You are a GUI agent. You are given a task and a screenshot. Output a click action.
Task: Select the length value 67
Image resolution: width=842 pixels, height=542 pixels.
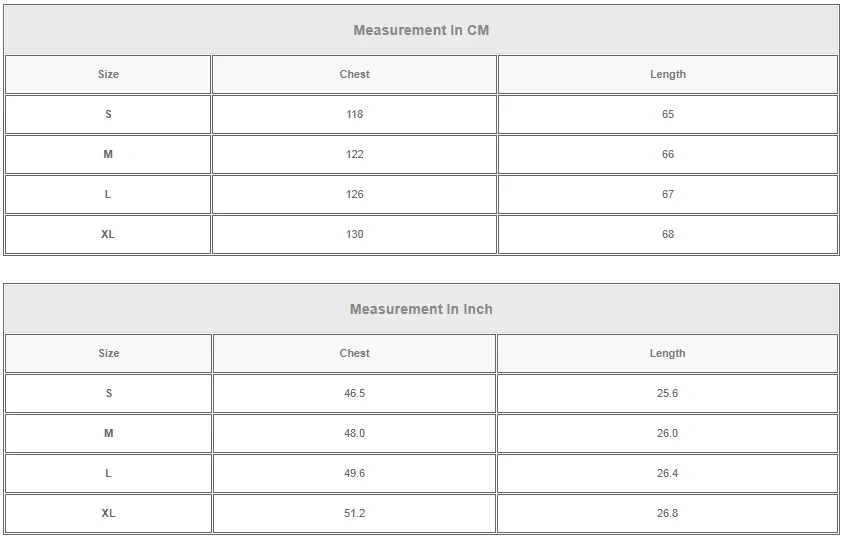pyautogui.click(x=667, y=194)
